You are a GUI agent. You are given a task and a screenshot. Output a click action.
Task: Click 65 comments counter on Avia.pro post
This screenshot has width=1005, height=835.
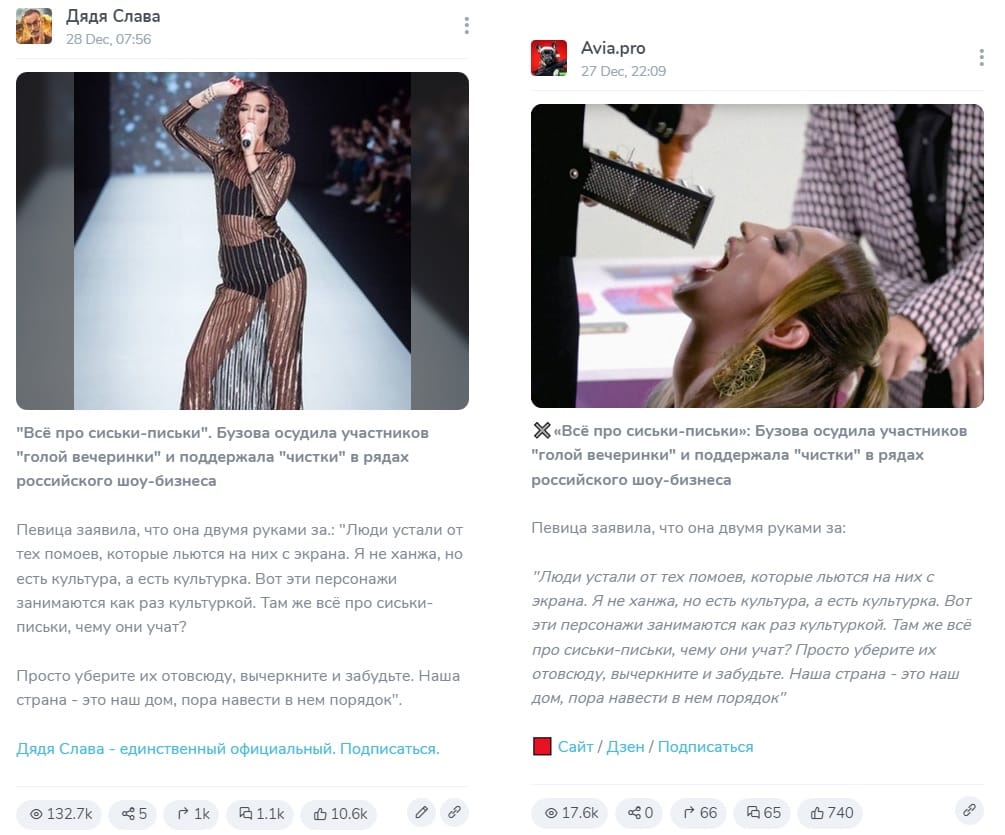point(762,813)
